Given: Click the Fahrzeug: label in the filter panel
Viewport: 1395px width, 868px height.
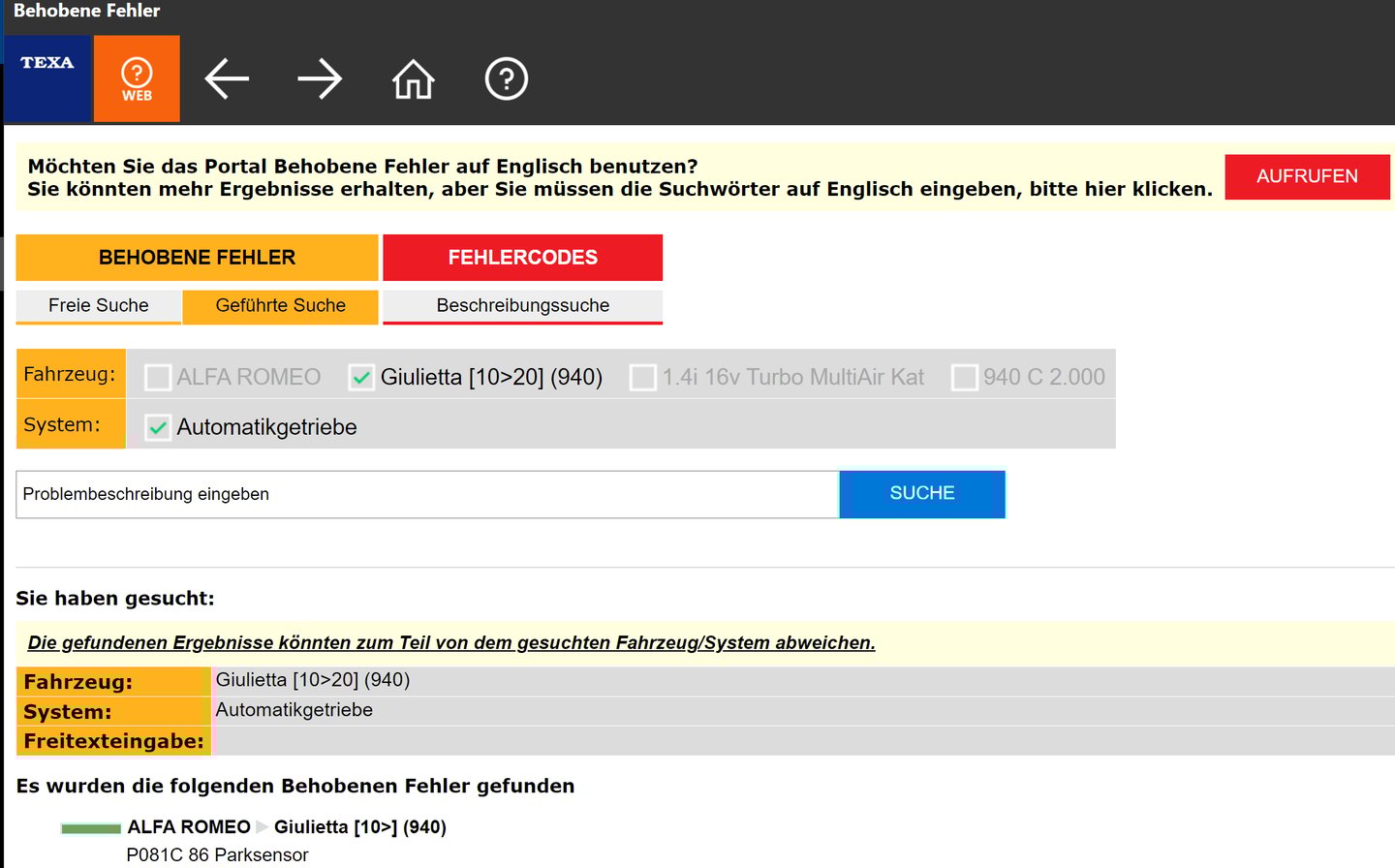Looking at the screenshot, I should pos(70,375).
